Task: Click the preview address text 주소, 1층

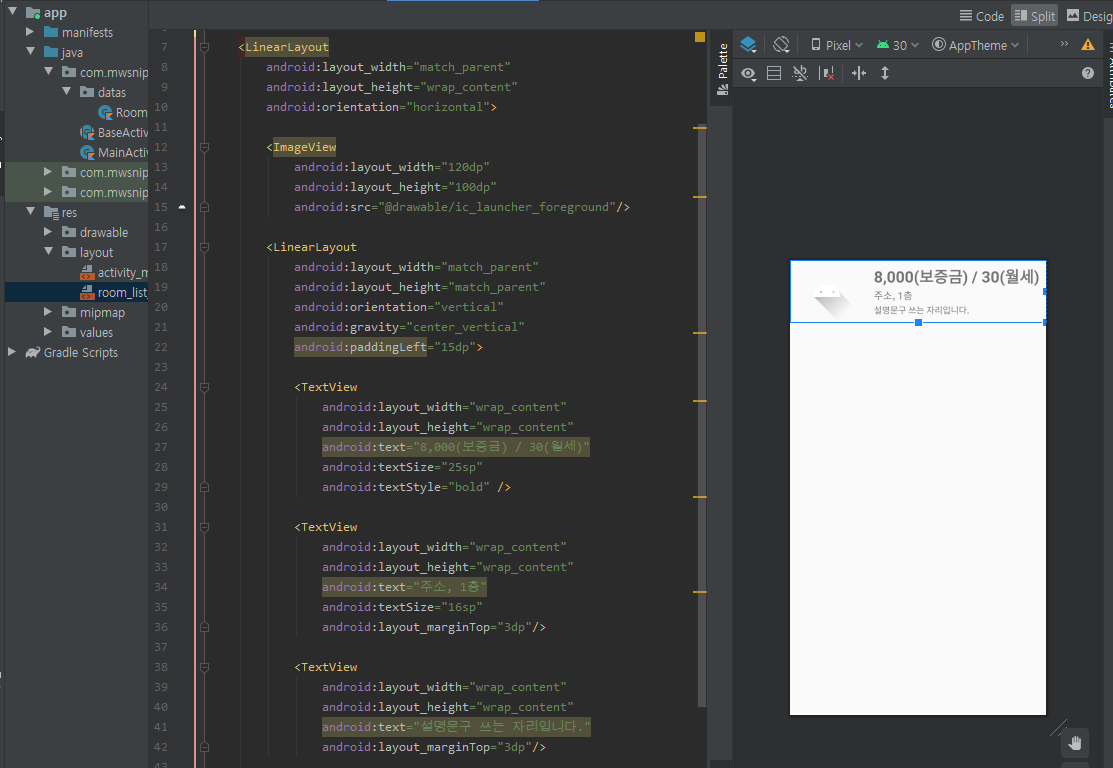Action: coord(892,295)
